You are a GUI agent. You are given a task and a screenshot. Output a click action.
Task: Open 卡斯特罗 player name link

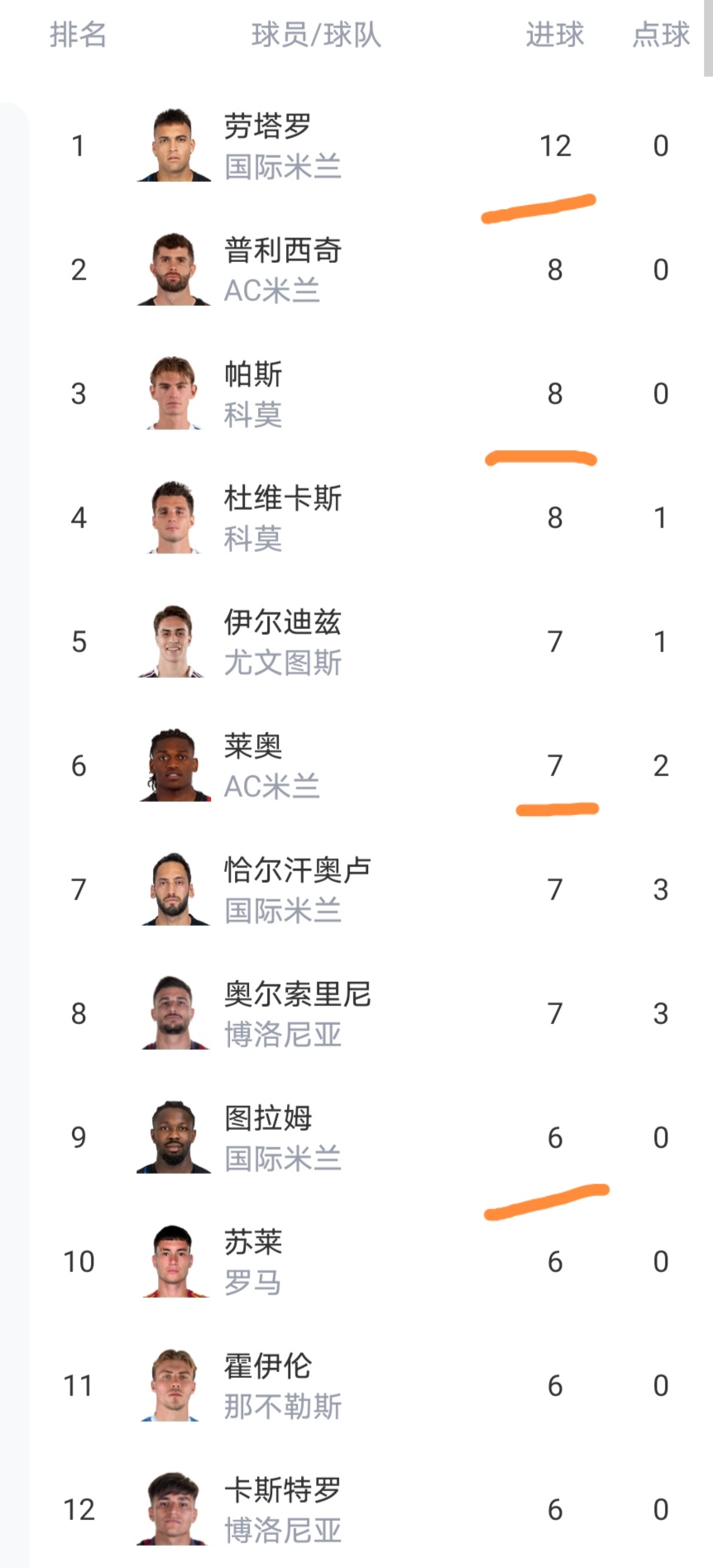click(283, 1489)
